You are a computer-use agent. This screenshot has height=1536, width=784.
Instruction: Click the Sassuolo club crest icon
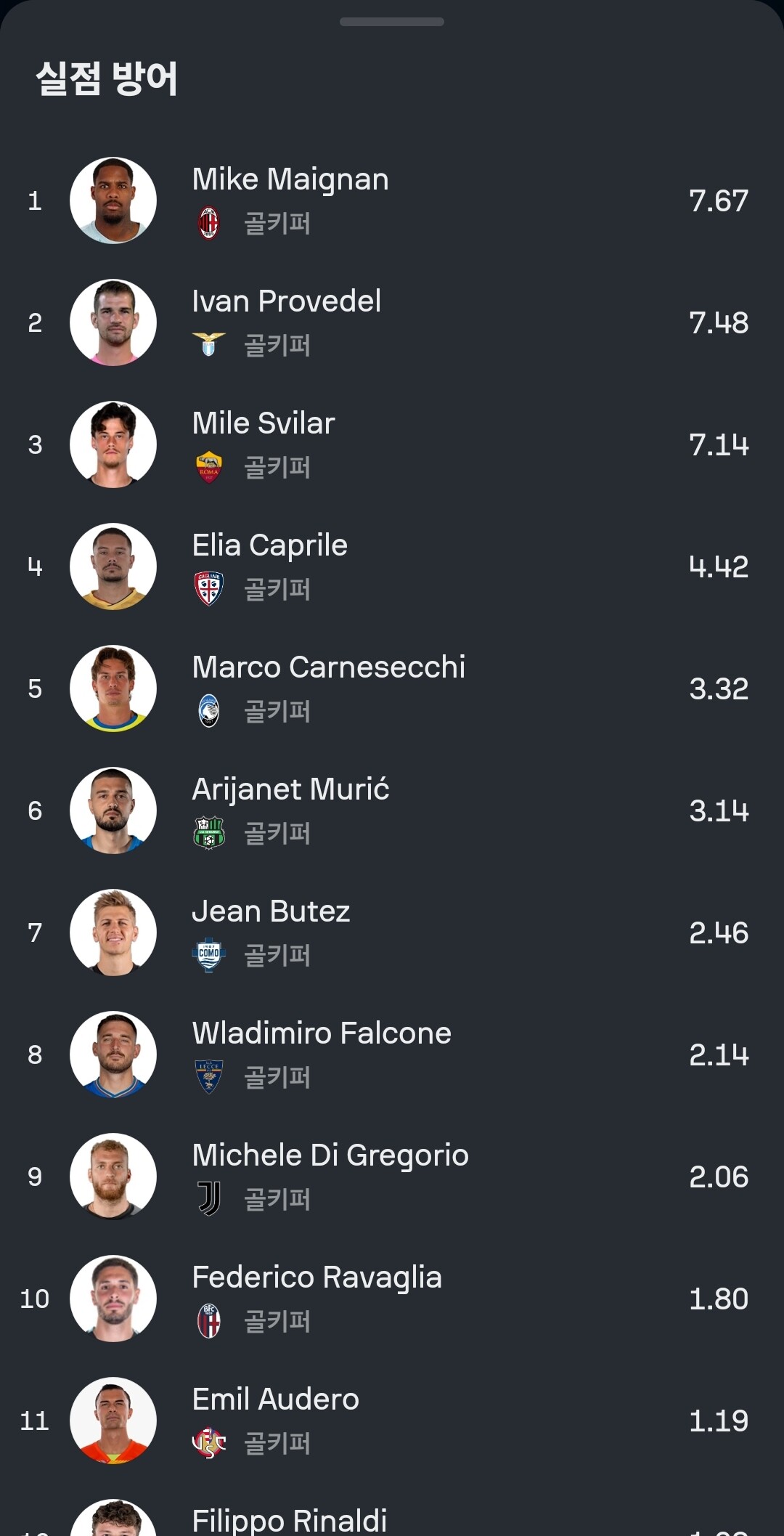click(209, 833)
